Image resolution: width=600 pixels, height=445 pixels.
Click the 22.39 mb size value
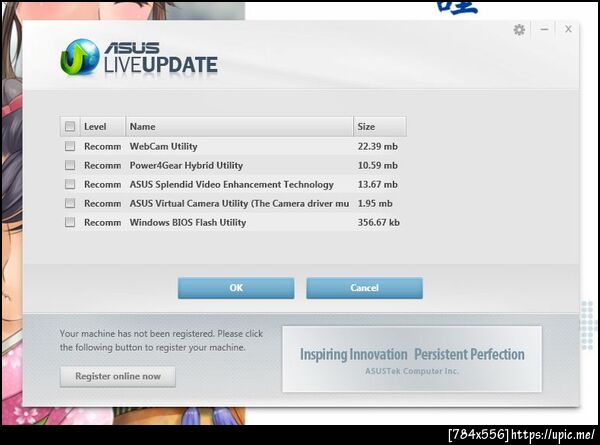pyautogui.click(x=378, y=147)
